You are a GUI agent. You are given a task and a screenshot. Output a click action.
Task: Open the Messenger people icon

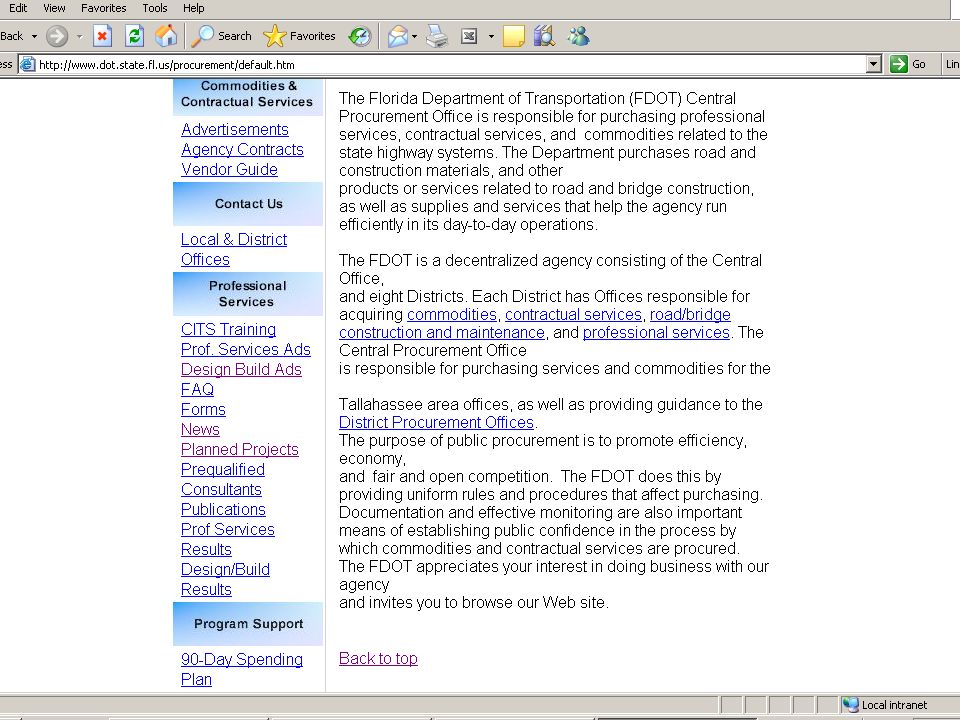(578, 36)
